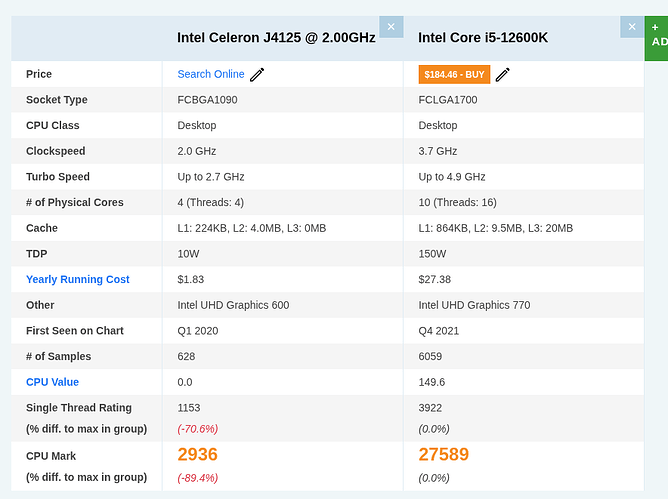Click the First Seen on Chart label
This screenshot has height=499, width=668.
pyautogui.click(x=75, y=331)
